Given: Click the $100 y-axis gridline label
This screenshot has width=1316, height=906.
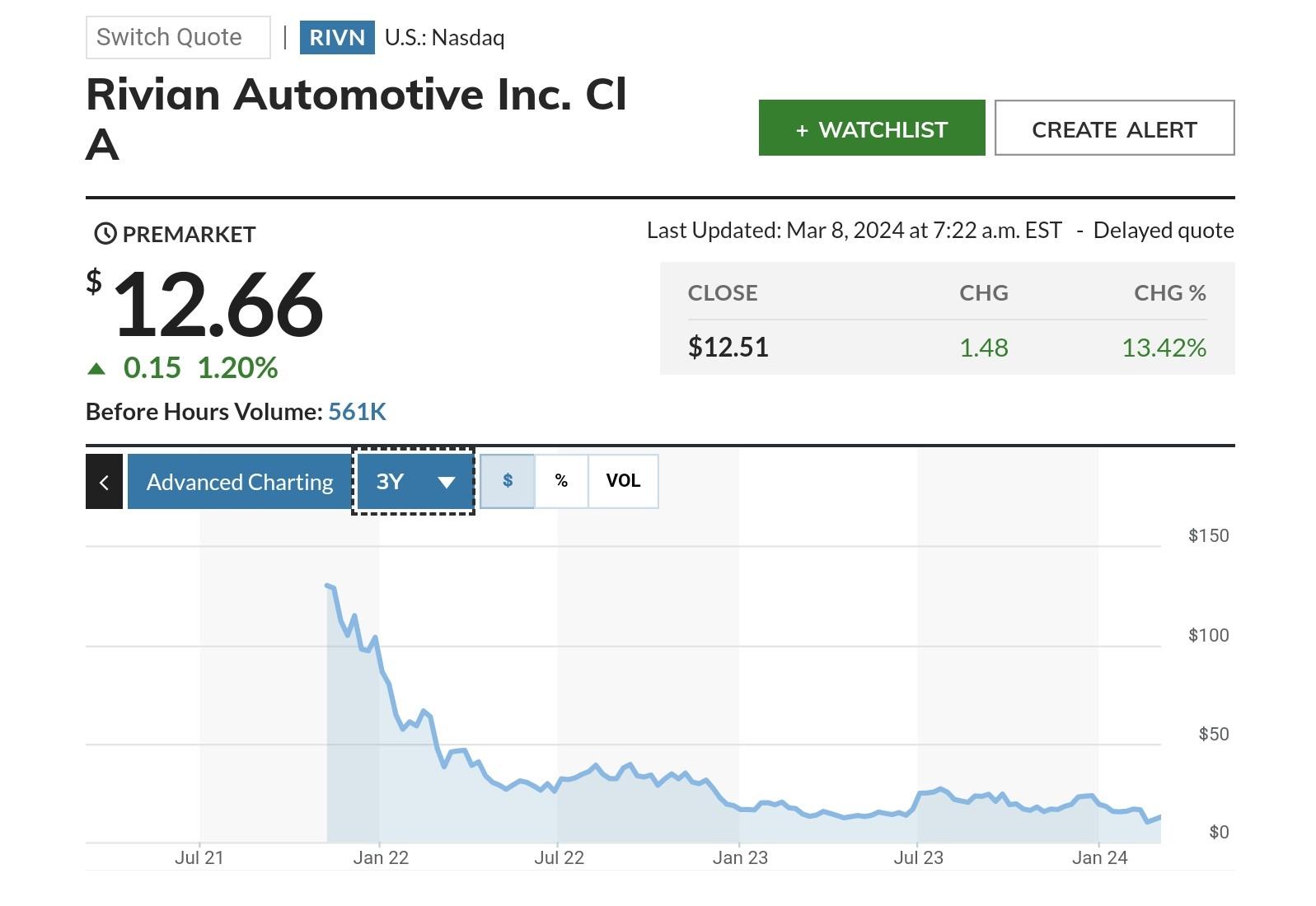Looking at the screenshot, I should tap(1207, 635).
